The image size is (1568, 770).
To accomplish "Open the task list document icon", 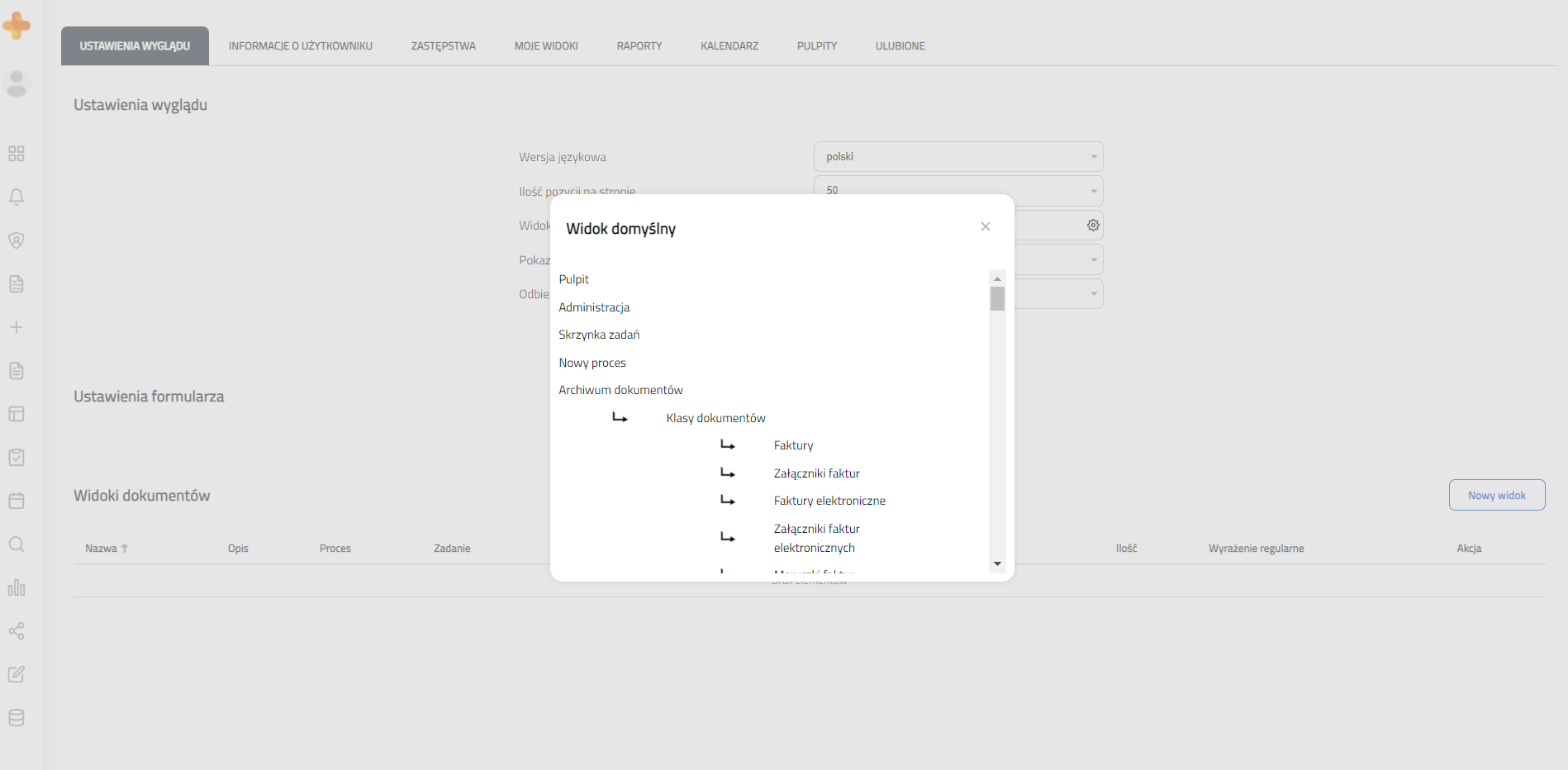I will pos(17,284).
